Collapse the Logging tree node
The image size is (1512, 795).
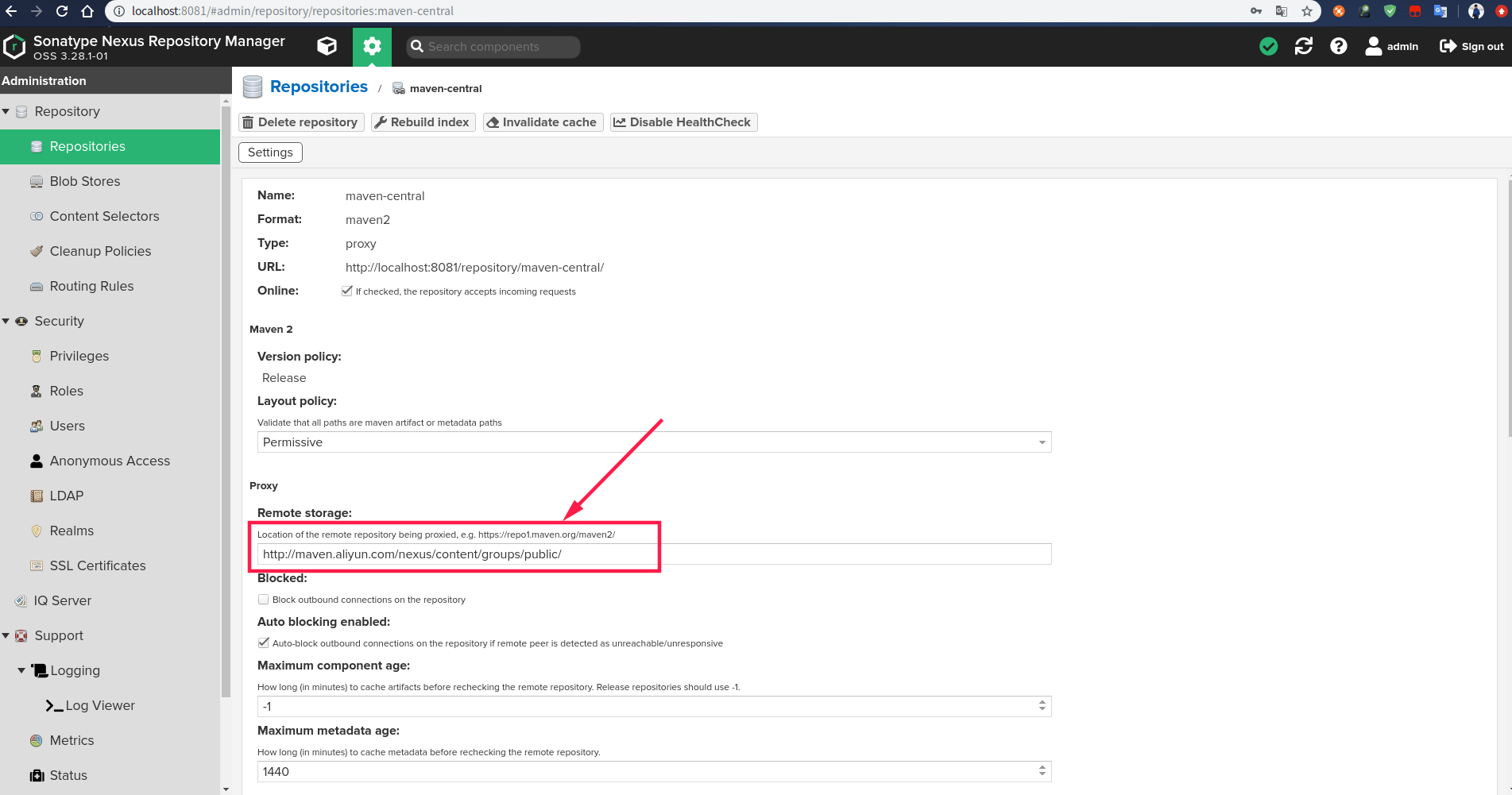(21, 670)
